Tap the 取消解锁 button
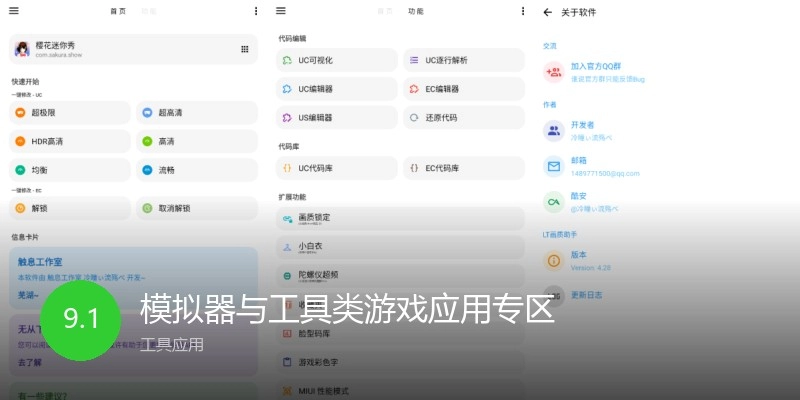Image resolution: width=800 pixels, height=400 pixels. (197, 208)
